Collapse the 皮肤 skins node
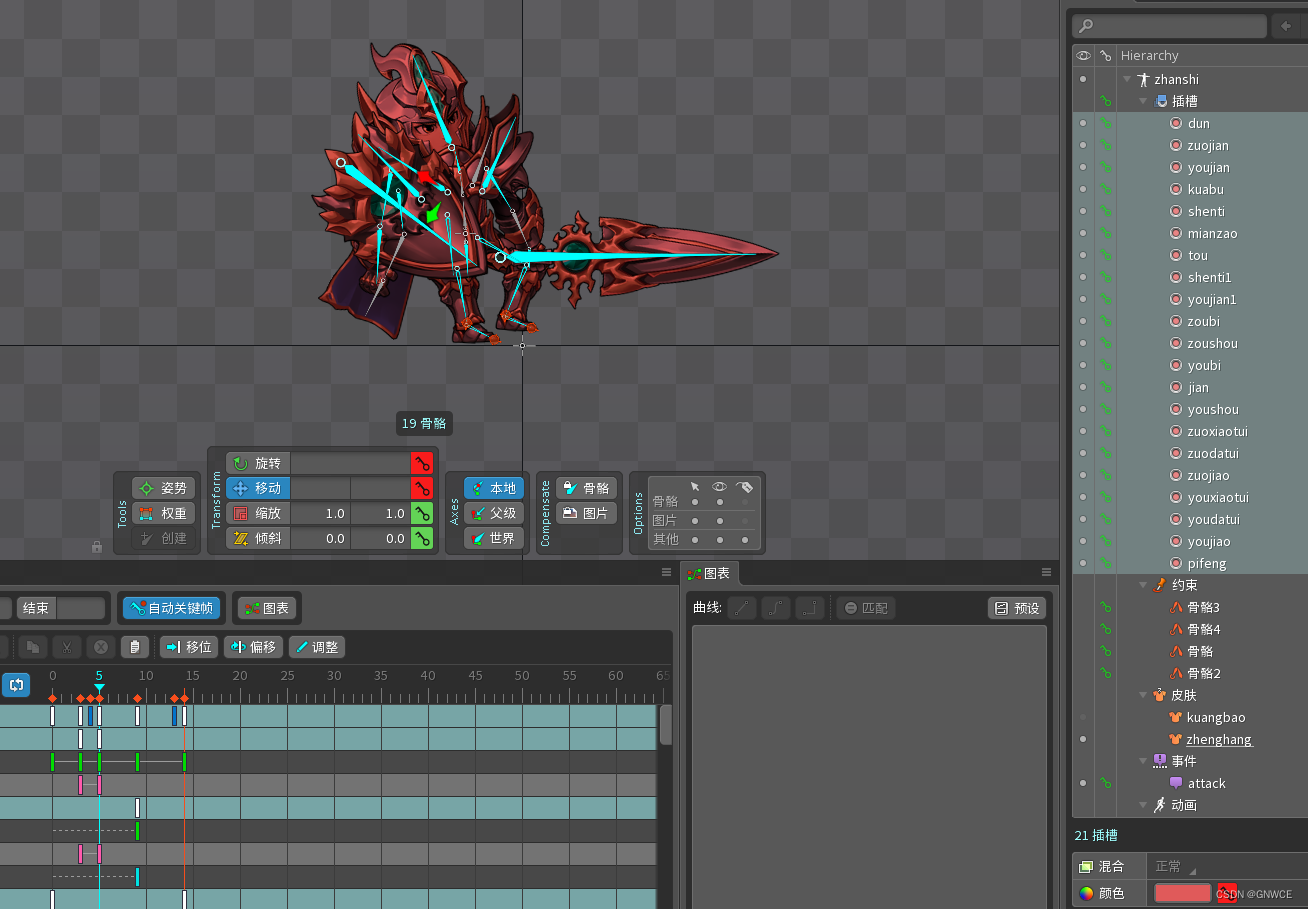 pyautogui.click(x=1143, y=695)
